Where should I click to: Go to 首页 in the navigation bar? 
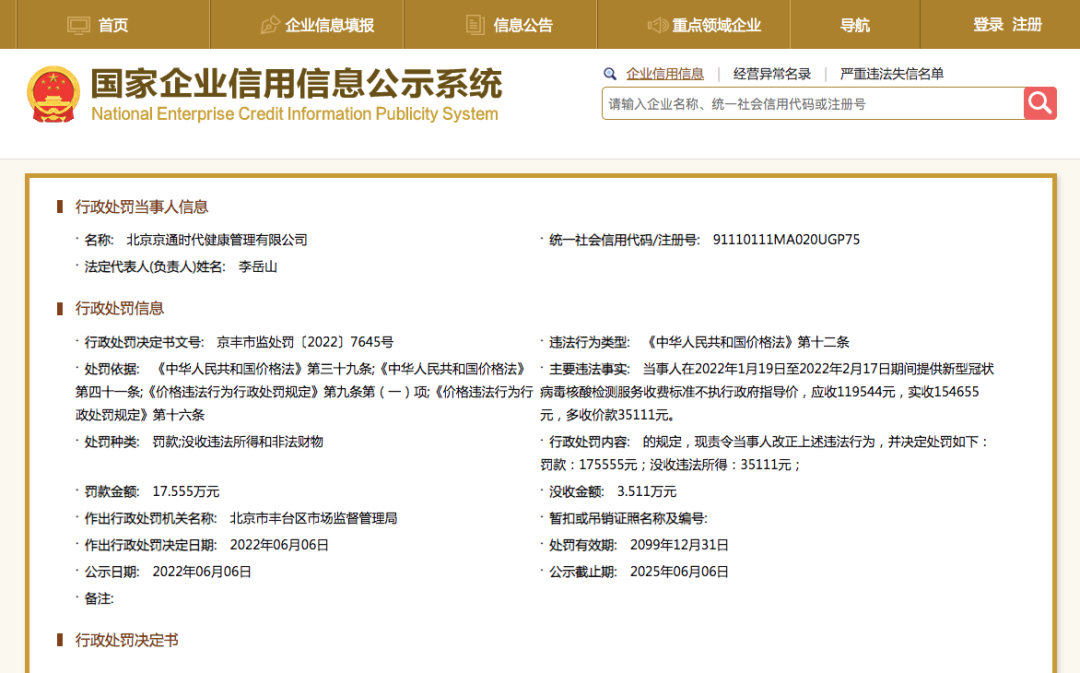[x=113, y=25]
